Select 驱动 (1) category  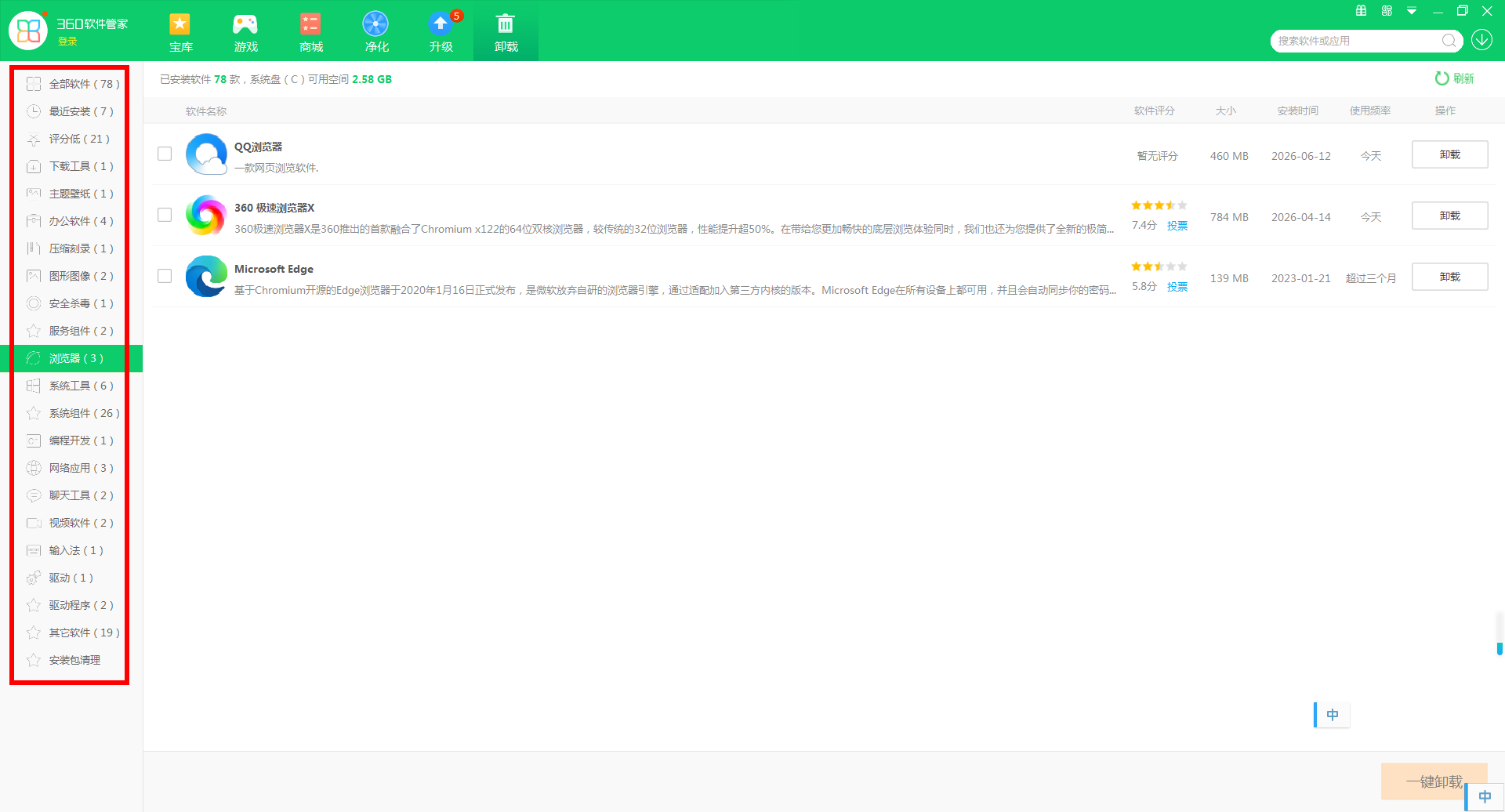[71, 578]
